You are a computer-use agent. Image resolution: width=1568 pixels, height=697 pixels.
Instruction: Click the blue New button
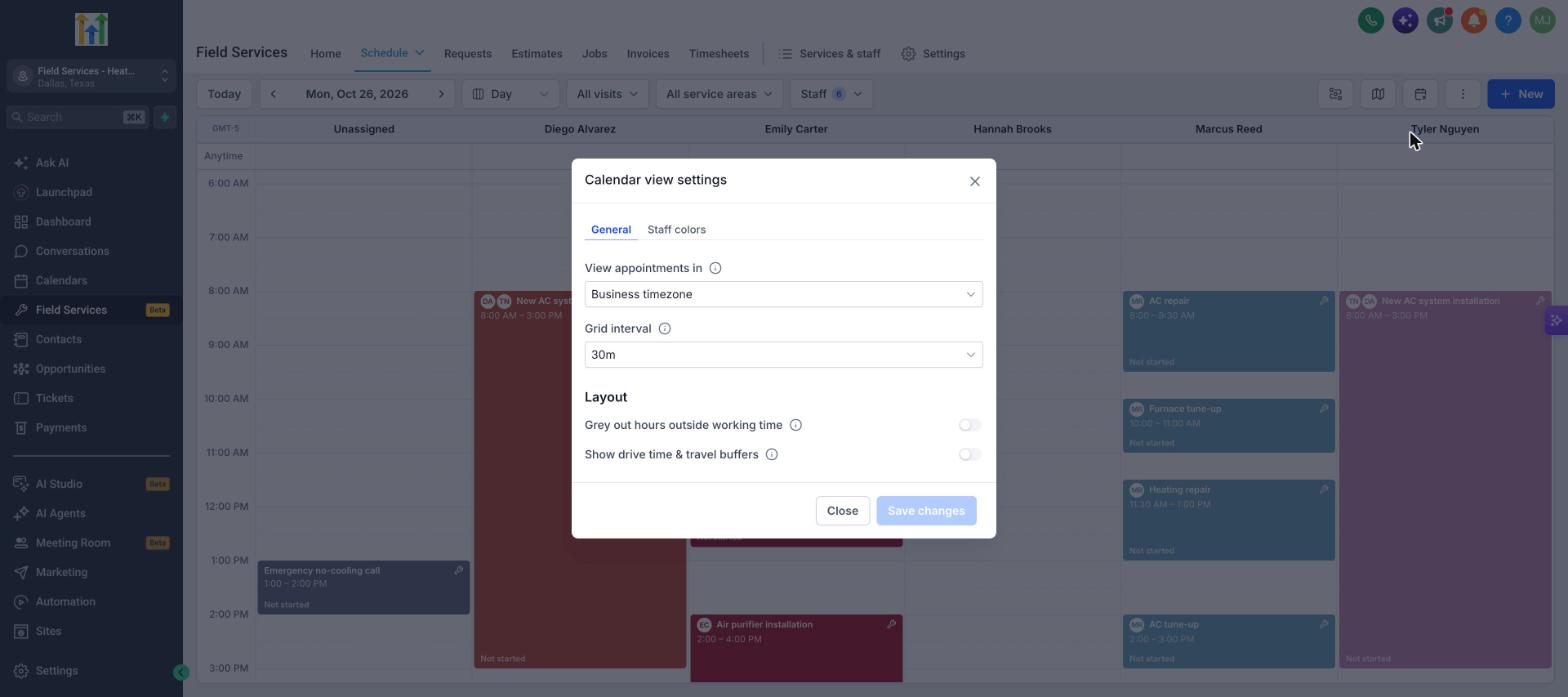coord(1521,94)
